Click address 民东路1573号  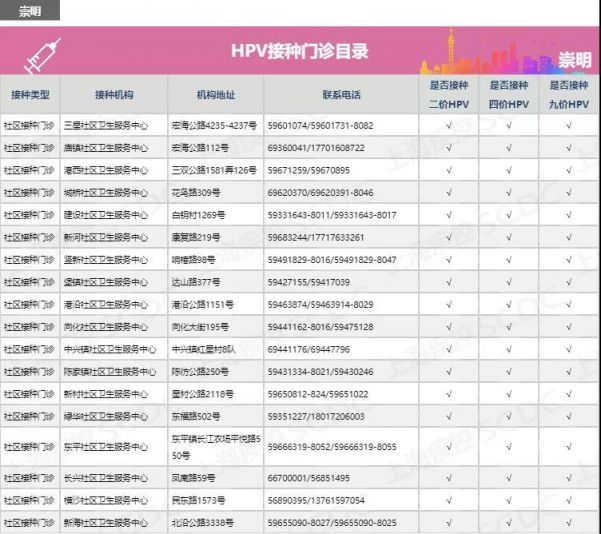[x=198, y=500]
